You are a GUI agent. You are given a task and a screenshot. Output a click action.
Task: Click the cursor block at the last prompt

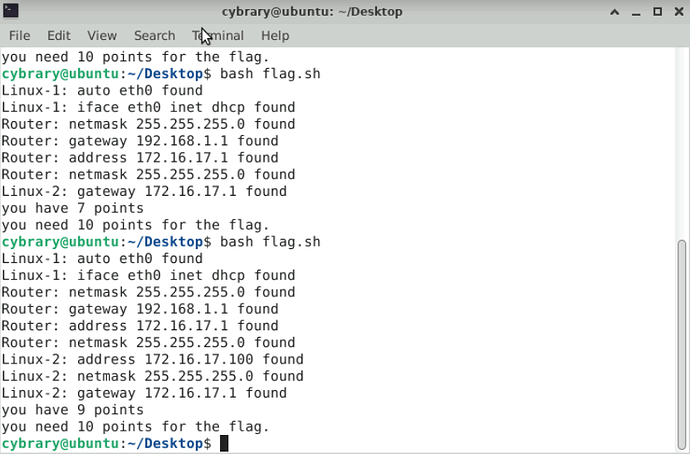click(224, 443)
